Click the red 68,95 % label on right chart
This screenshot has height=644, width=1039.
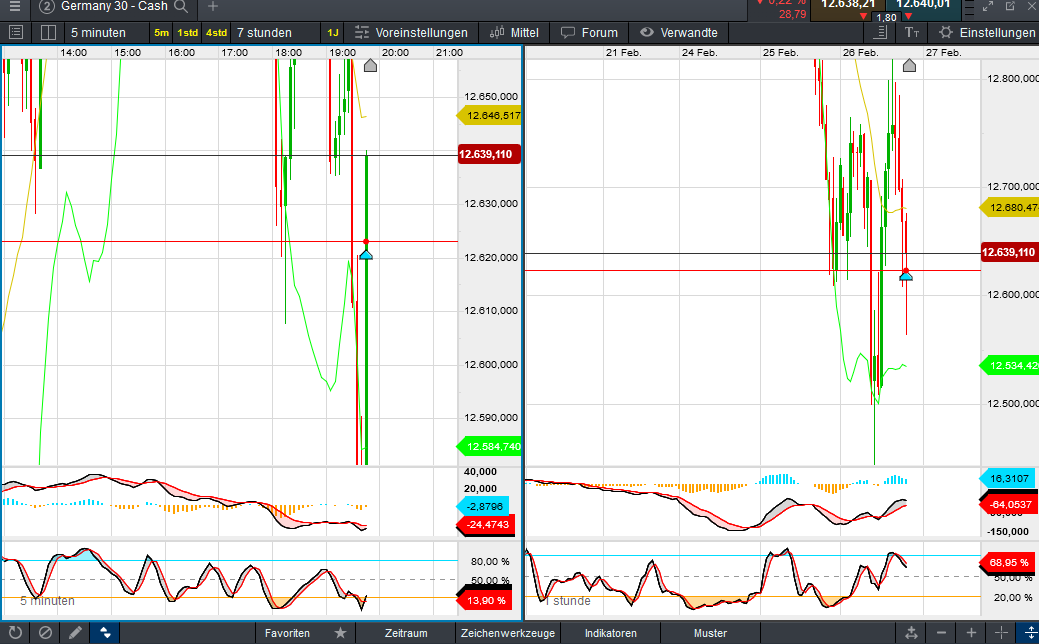pos(1007,563)
